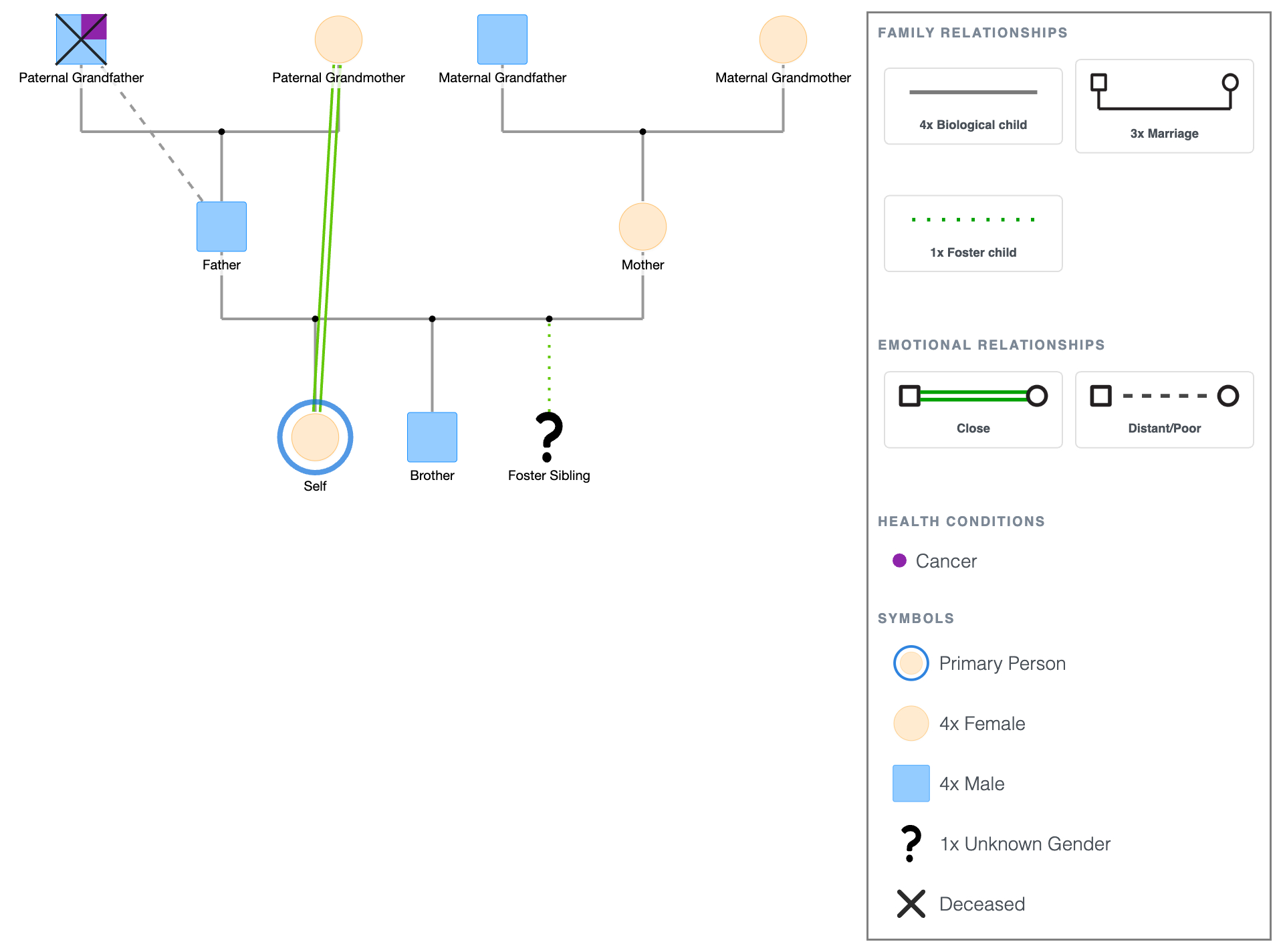This screenshot has height=952, width=1283.
Task: Click the '1x Unknown Gender' text
Action: click(x=1025, y=844)
